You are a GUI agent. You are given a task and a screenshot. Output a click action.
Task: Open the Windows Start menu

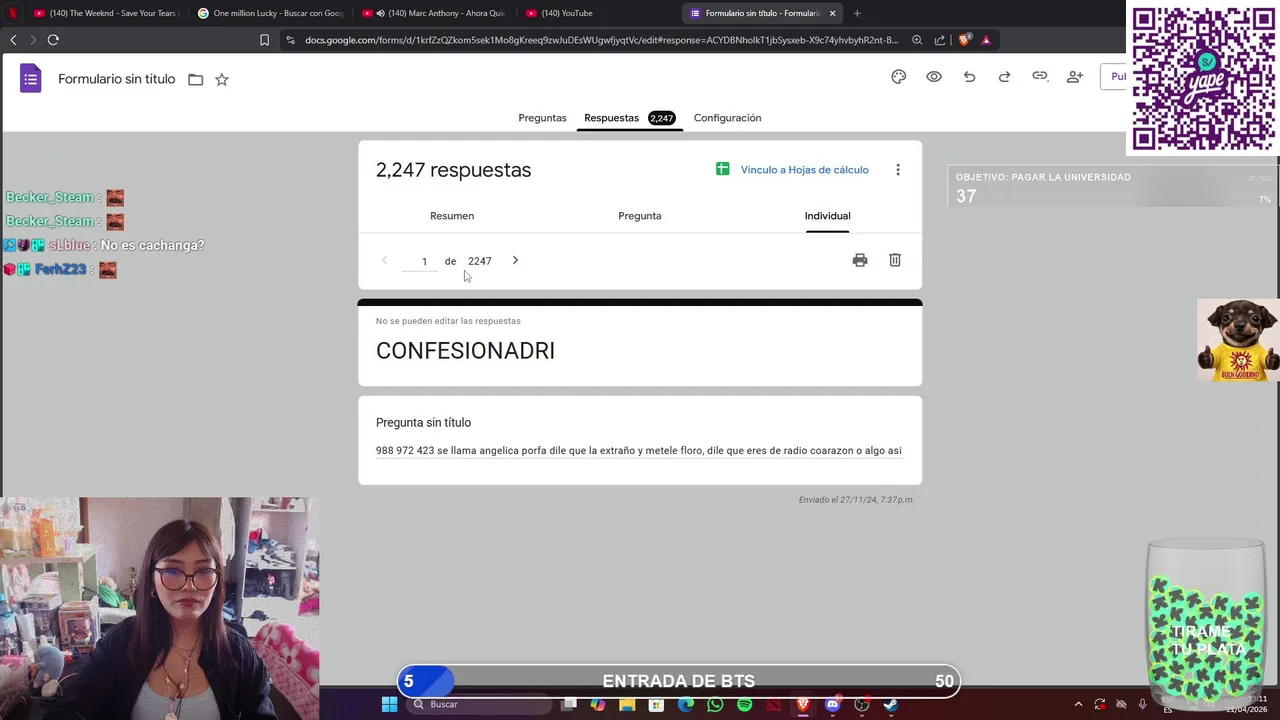pos(389,705)
